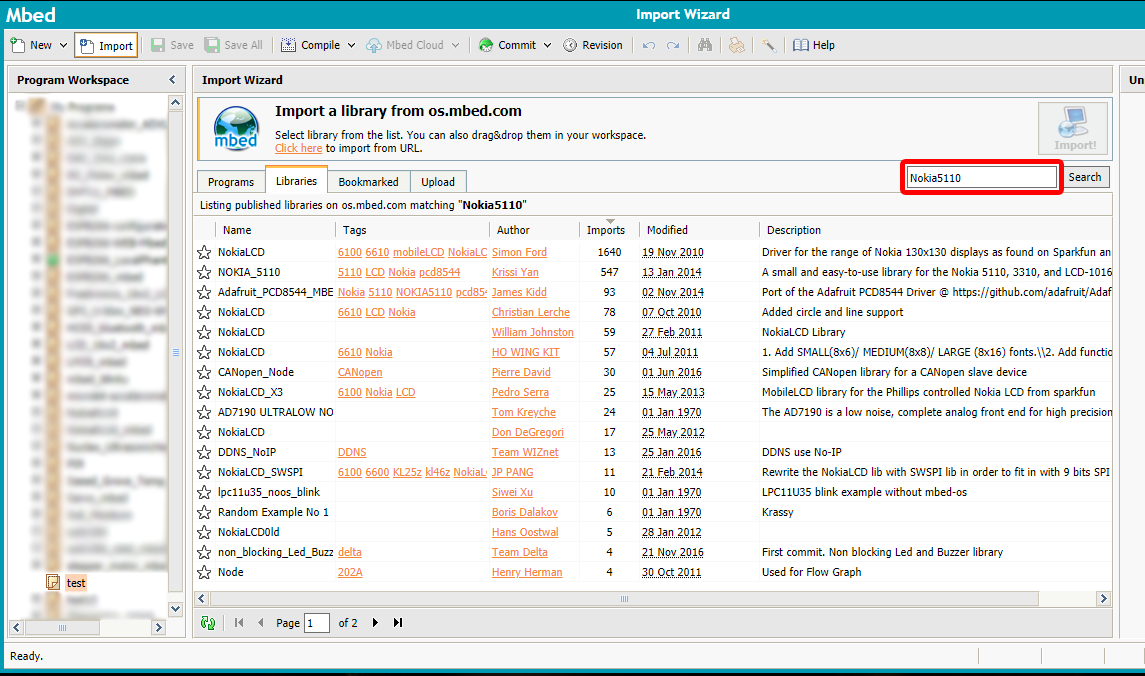Go to next page of library results

375,623
